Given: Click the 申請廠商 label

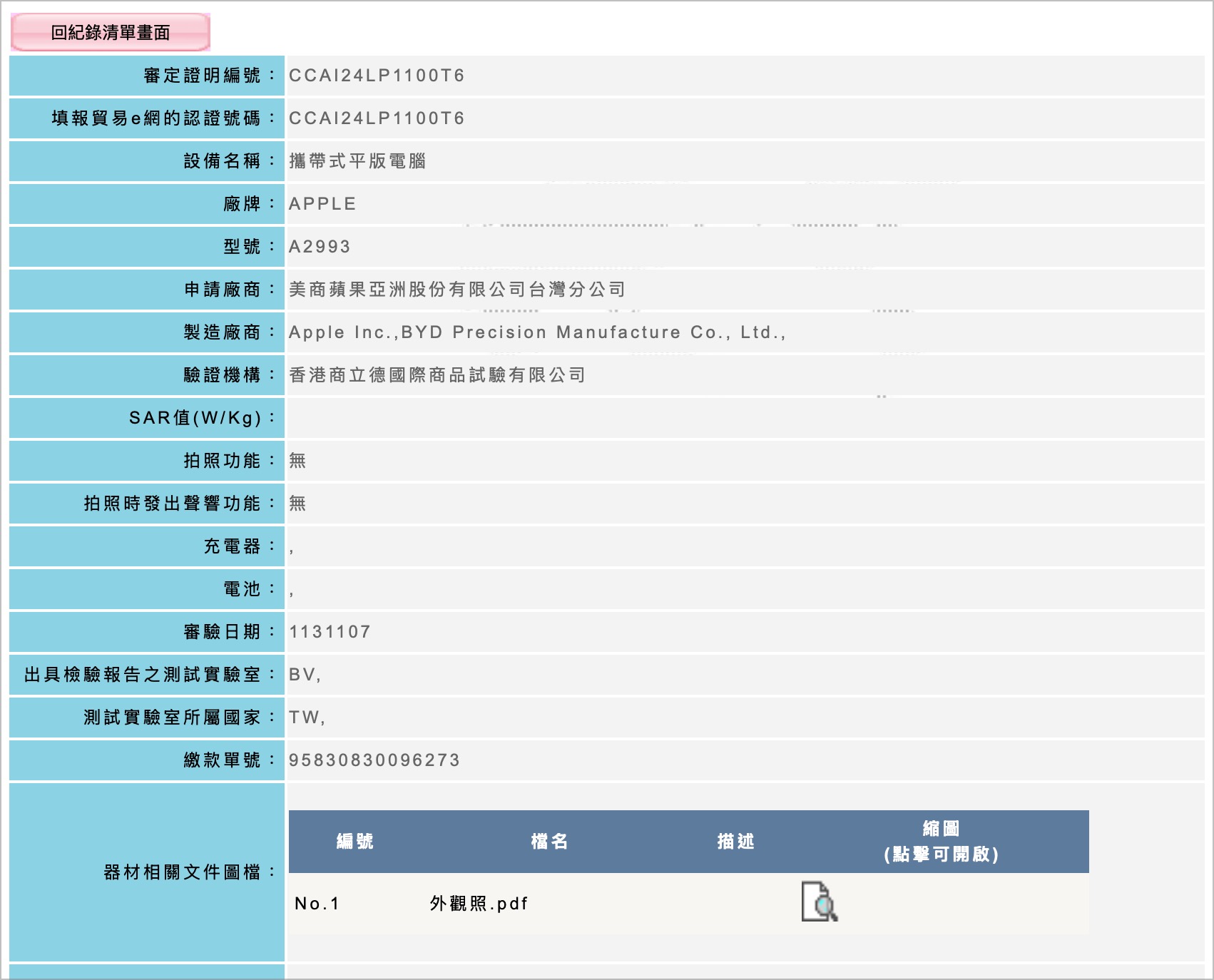Looking at the screenshot, I should (229, 290).
